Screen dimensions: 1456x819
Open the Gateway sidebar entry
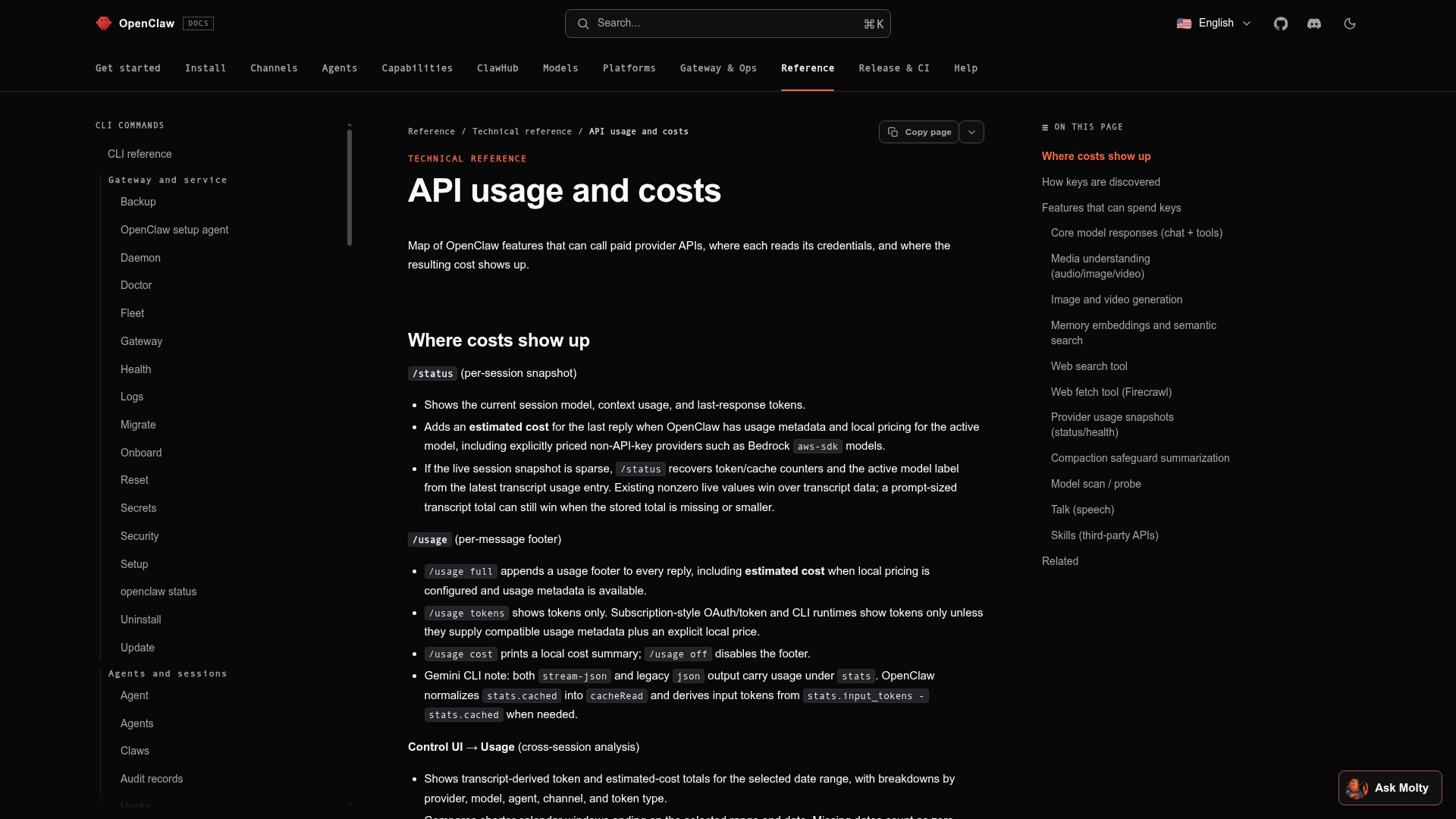tap(141, 341)
